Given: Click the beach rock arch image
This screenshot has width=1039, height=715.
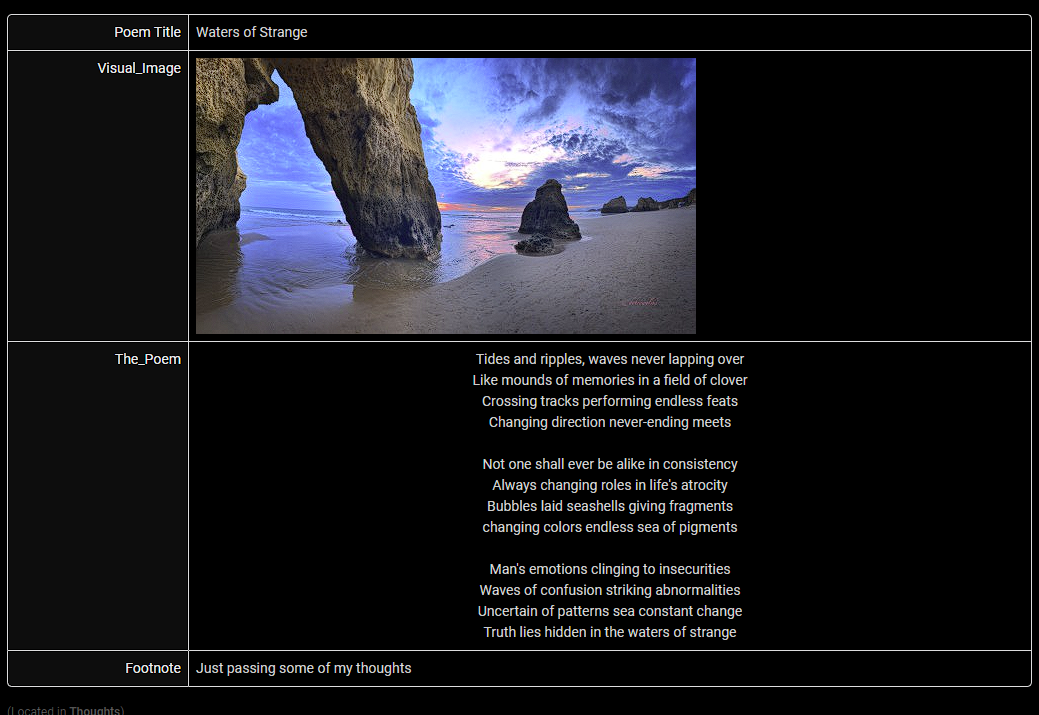Looking at the screenshot, I should [445, 195].
